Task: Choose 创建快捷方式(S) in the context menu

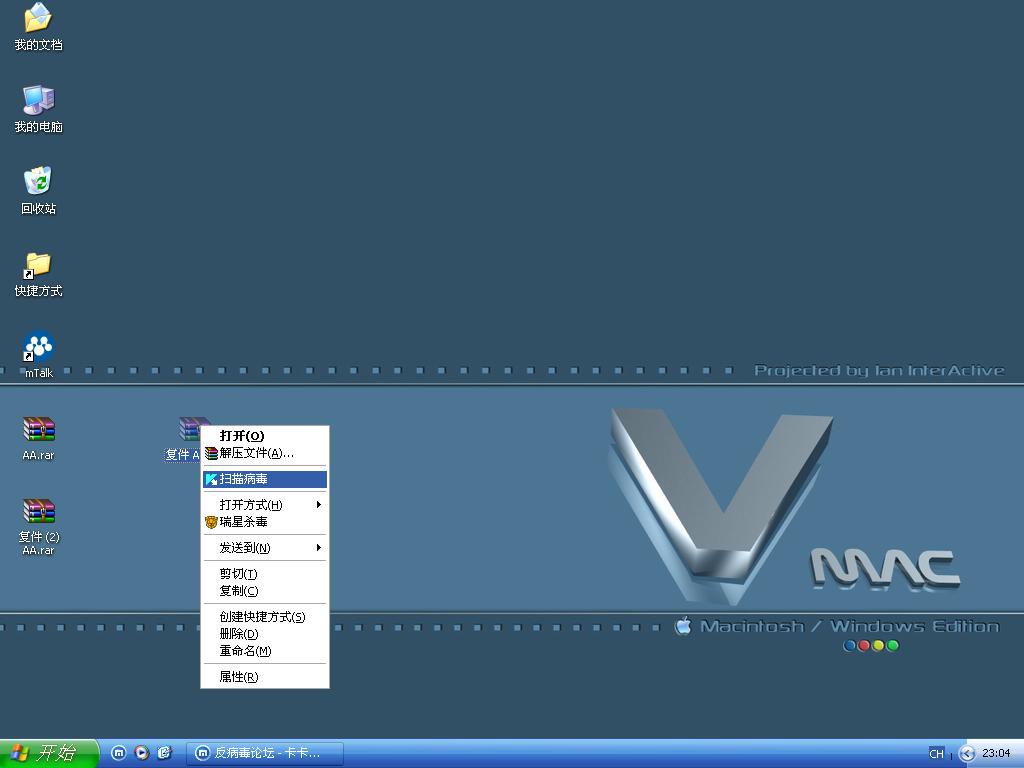Action: pos(264,616)
